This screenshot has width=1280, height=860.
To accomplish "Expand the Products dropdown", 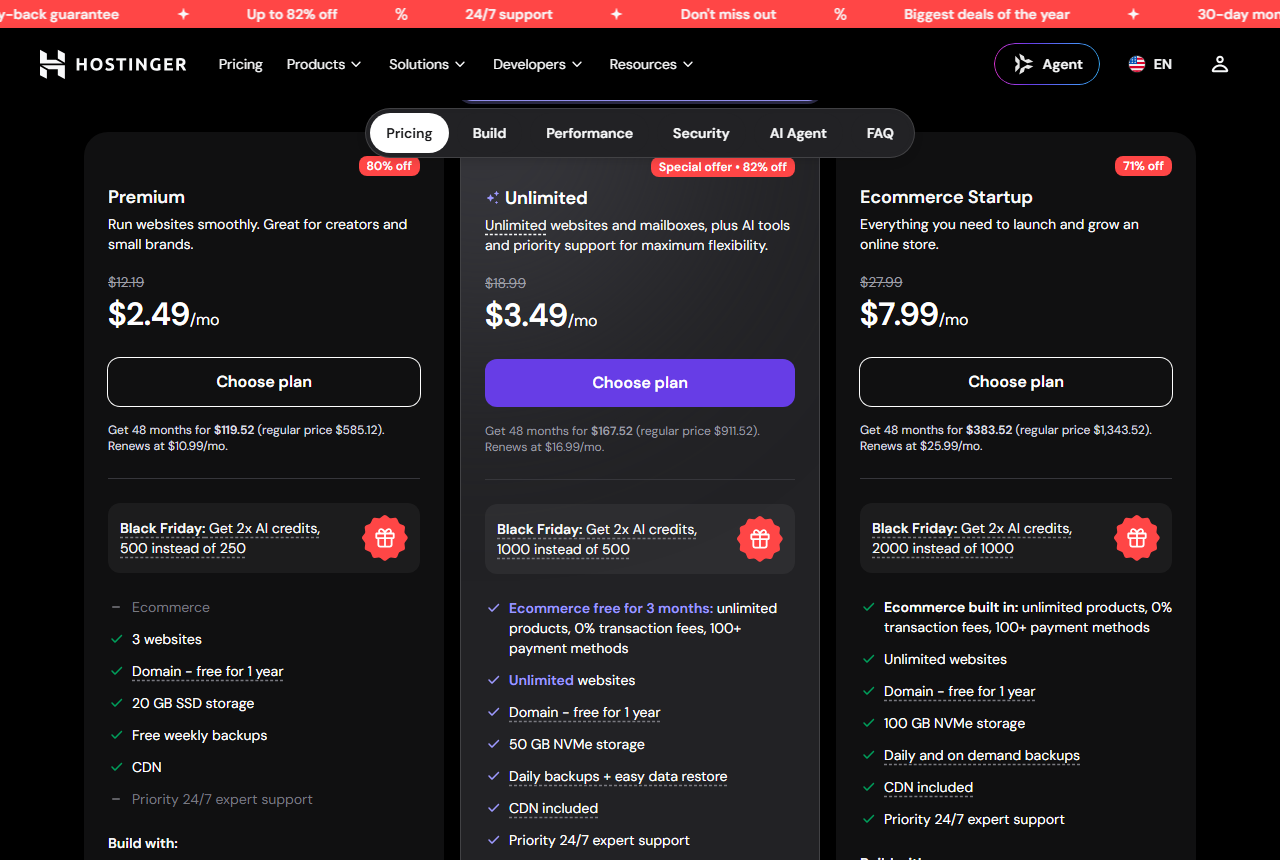I will [x=324, y=64].
